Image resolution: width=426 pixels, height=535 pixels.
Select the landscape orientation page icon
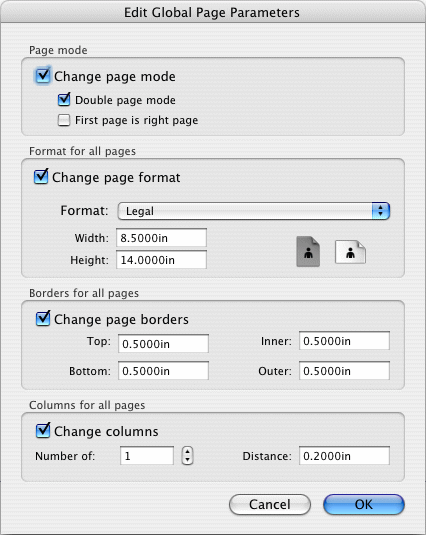point(350,252)
